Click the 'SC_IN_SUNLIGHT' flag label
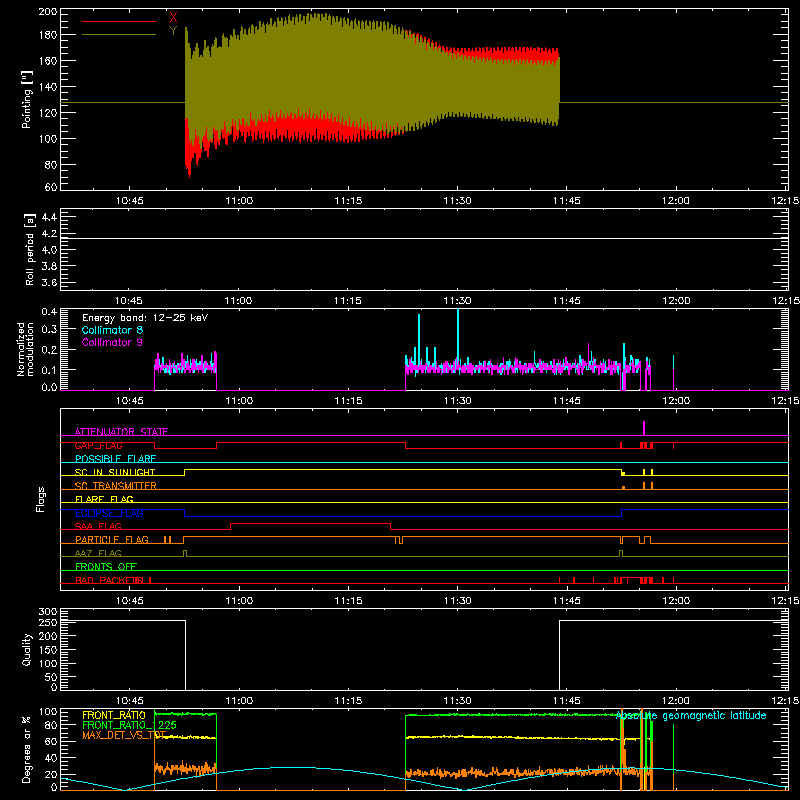 click(115, 472)
